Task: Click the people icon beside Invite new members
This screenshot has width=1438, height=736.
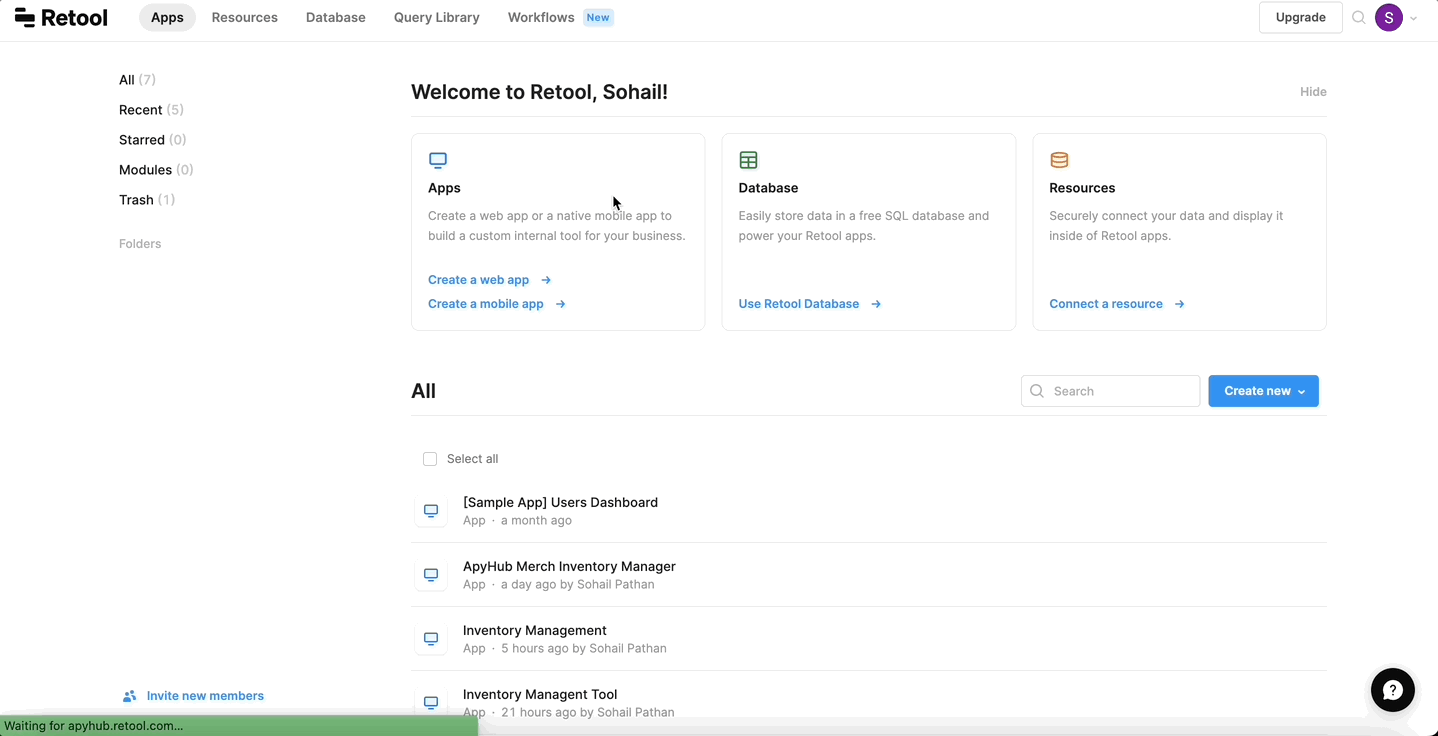Action: click(129, 696)
